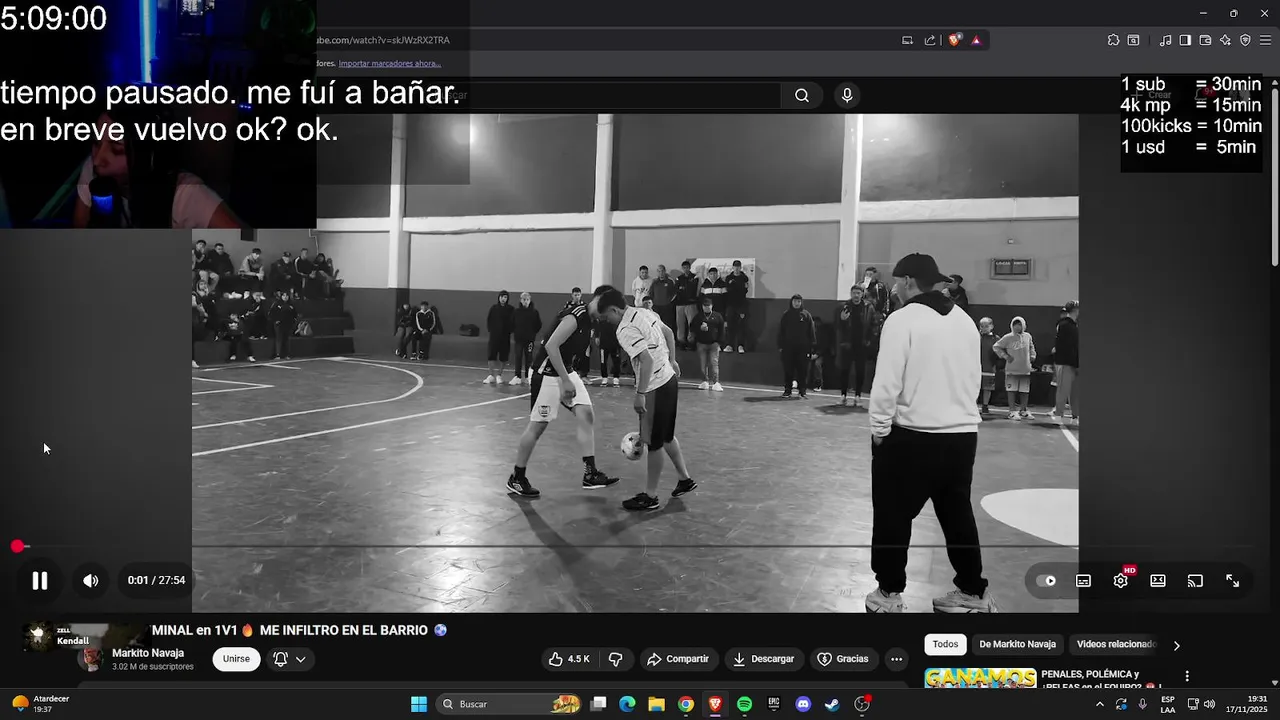Screen dimensions: 1280x720
Task: Open the Brave Wallet icon
Action: point(1205,40)
